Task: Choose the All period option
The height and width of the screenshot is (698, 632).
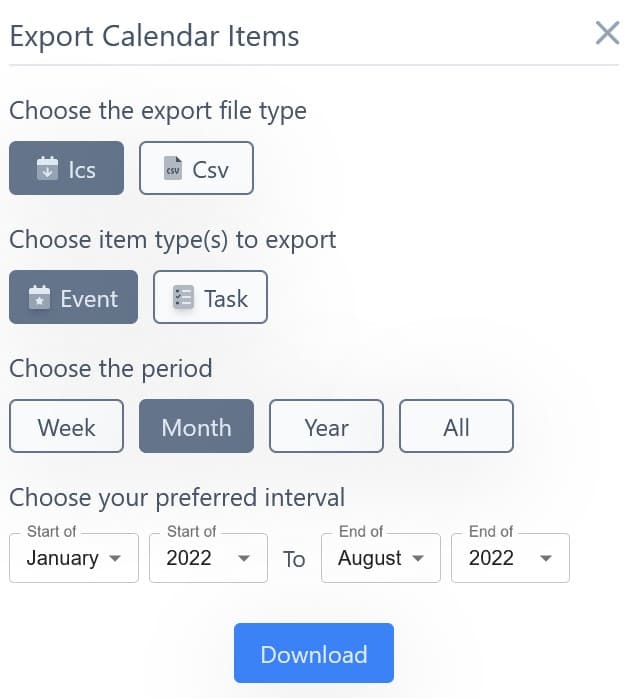Action: coord(456,426)
